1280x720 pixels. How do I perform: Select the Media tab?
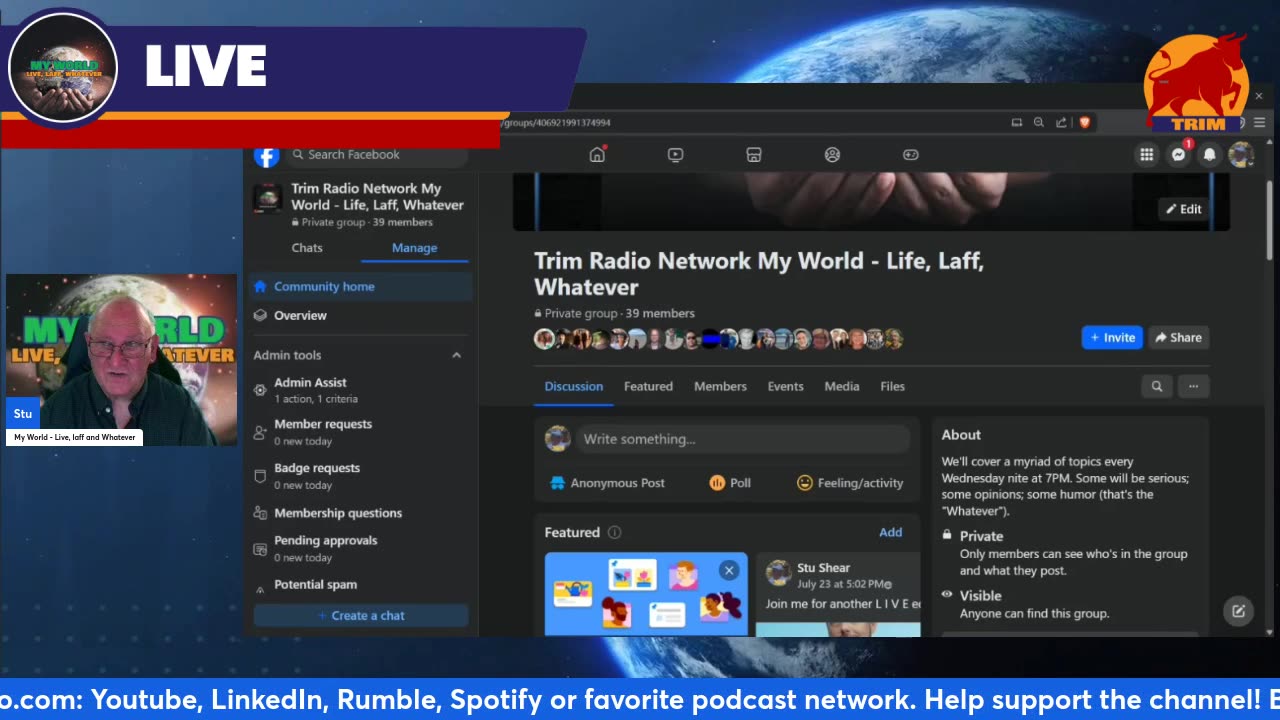pyautogui.click(x=841, y=386)
